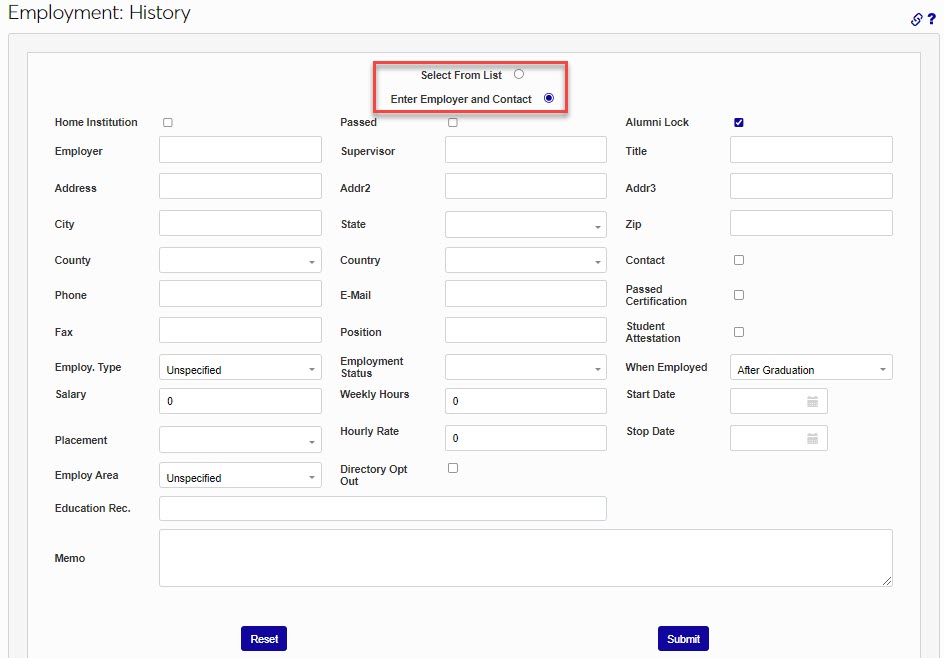This screenshot has height=658, width=944.
Task: Expand the When Employed dropdown
Action: pyautogui.click(x=810, y=369)
